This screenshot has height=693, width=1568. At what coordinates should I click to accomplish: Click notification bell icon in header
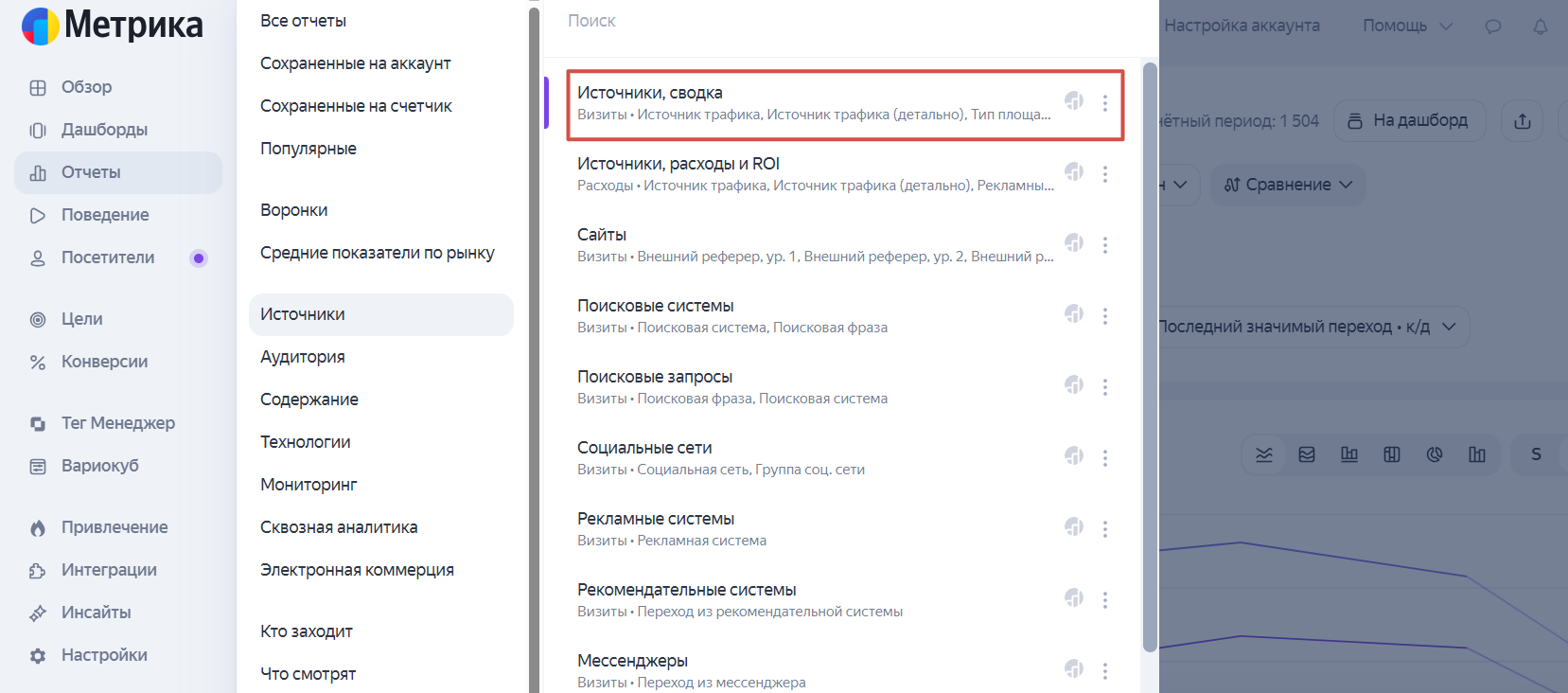pos(1541,27)
